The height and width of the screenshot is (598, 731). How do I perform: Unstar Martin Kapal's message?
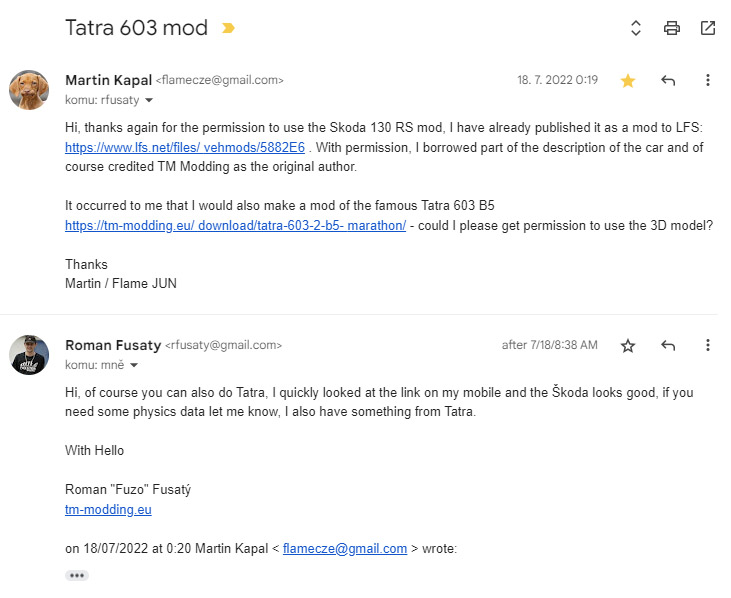[628, 80]
